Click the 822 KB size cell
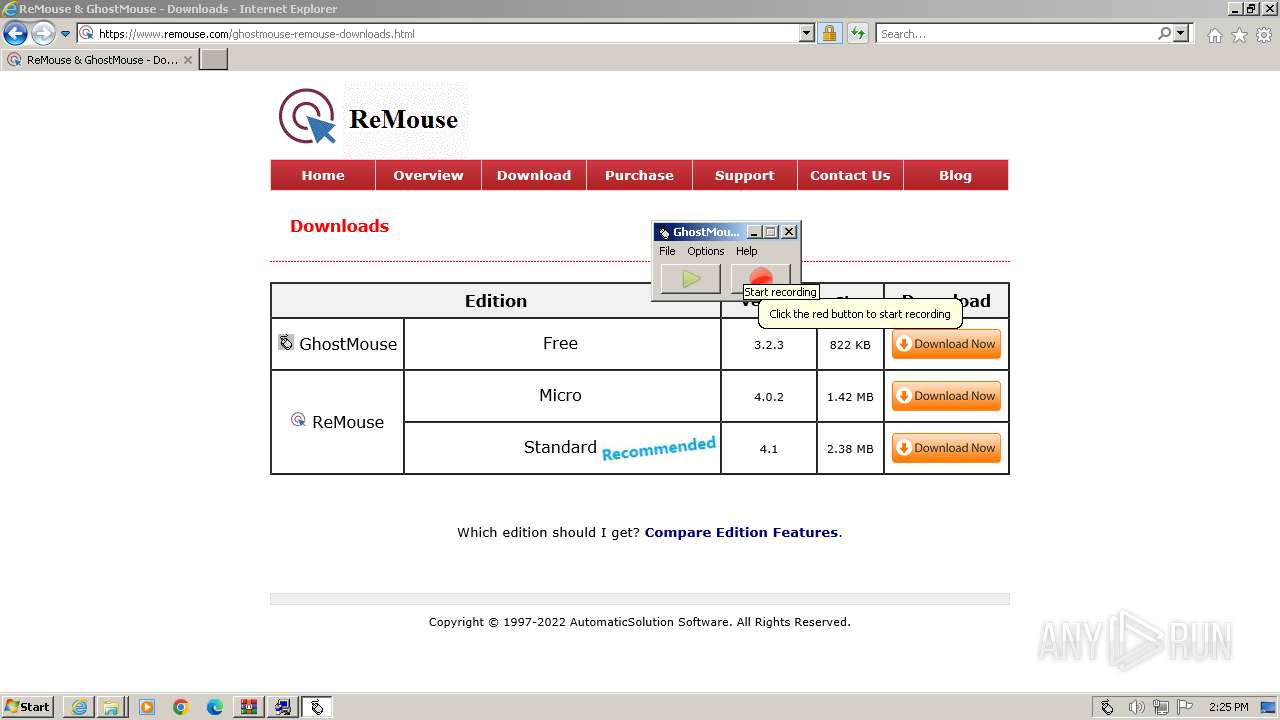 pos(850,344)
